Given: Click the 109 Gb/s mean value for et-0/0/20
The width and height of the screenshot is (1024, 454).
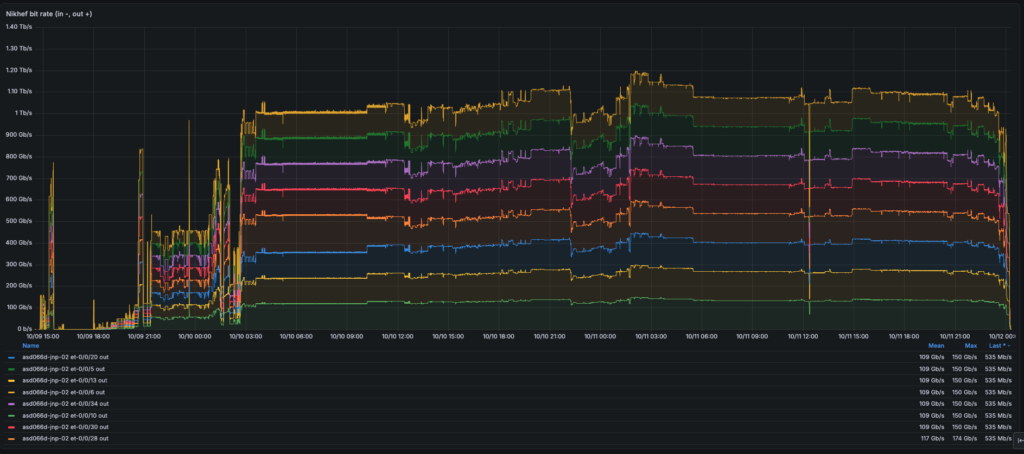Looking at the screenshot, I should point(931,357).
